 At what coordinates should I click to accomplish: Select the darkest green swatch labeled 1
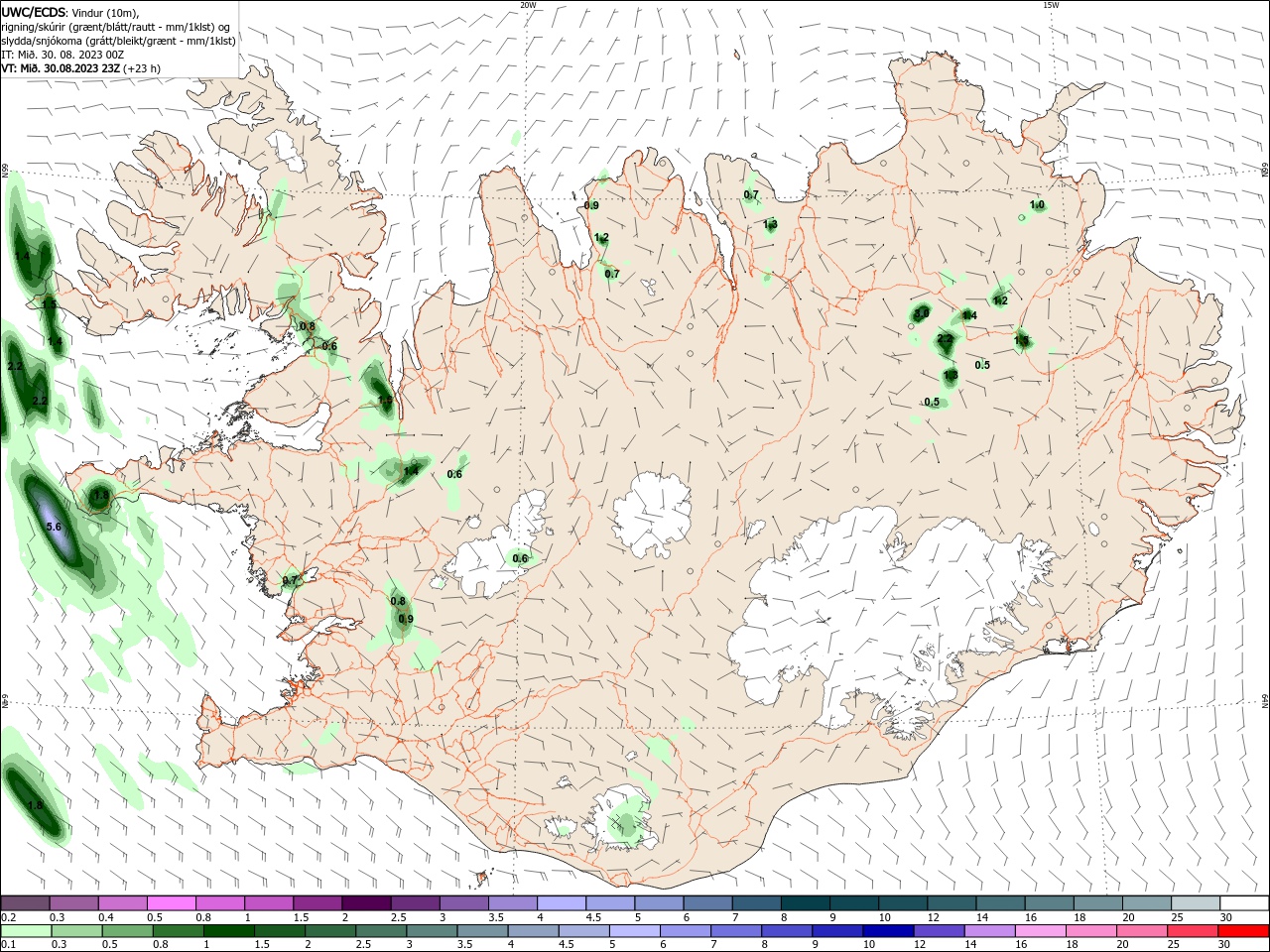(229, 931)
